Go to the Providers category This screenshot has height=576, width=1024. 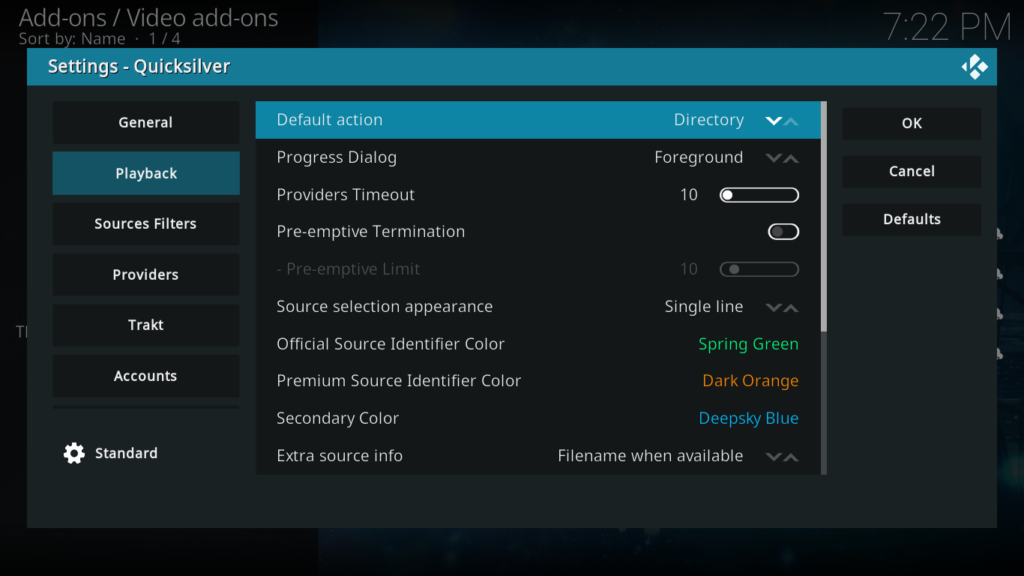(x=145, y=274)
